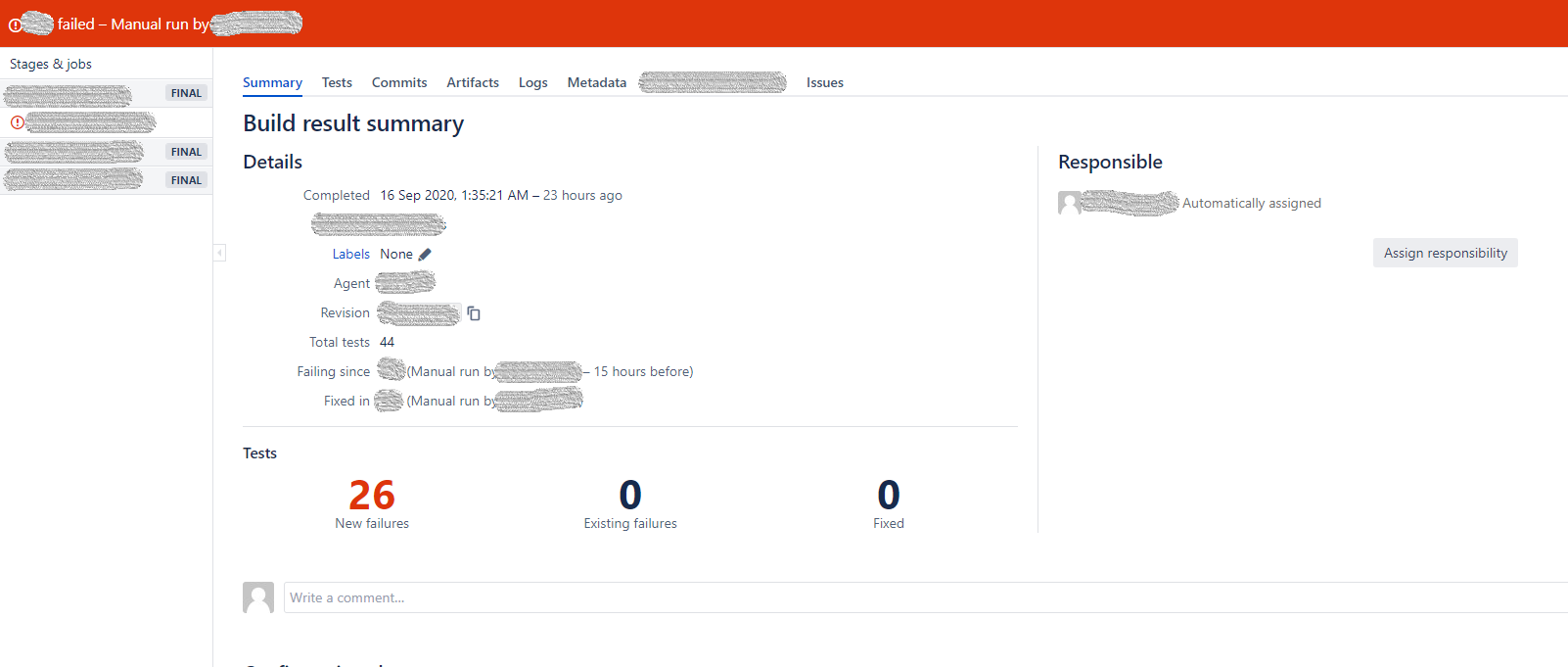Screen dimensions: 1568x667
Task: Select the first stage row marked FINAL
Action: click(x=106, y=94)
